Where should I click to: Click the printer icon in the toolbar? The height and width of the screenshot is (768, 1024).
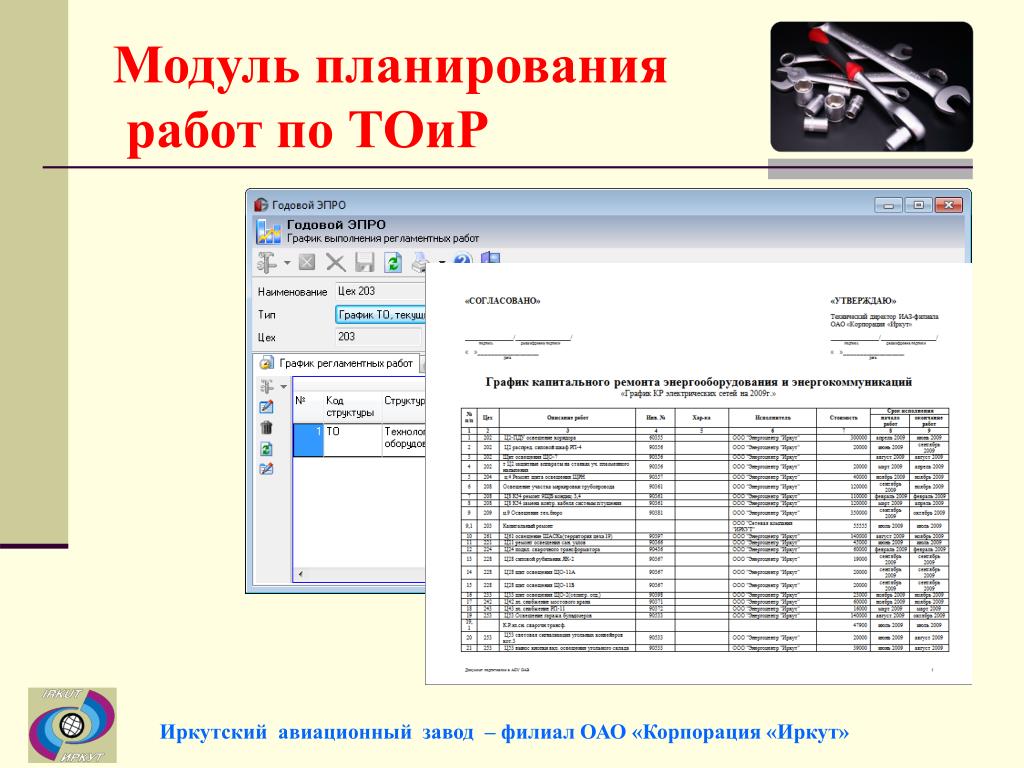click(419, 263)
